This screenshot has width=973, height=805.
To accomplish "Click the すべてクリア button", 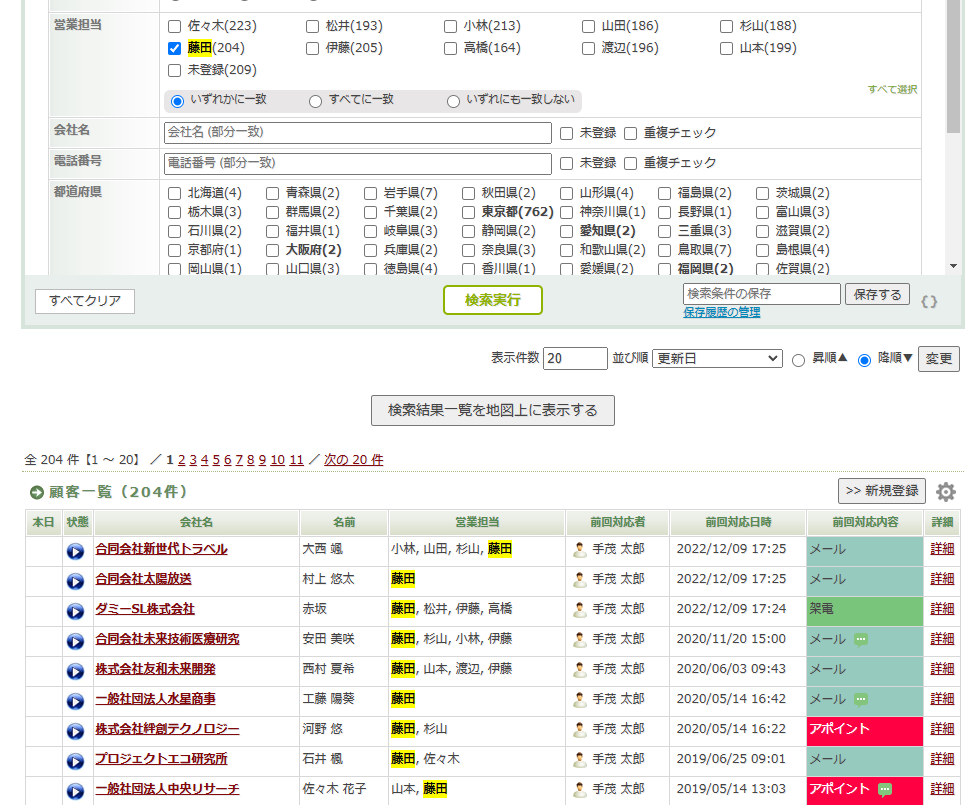I will coord(85,301).
